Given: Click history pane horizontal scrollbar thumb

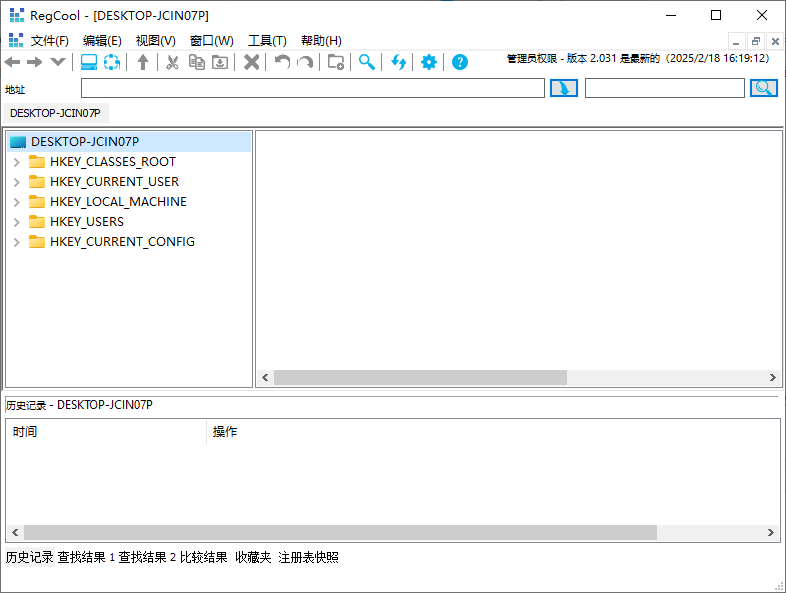Looking at the screenshot, I should pyautogui.click(x=340, y=532).
